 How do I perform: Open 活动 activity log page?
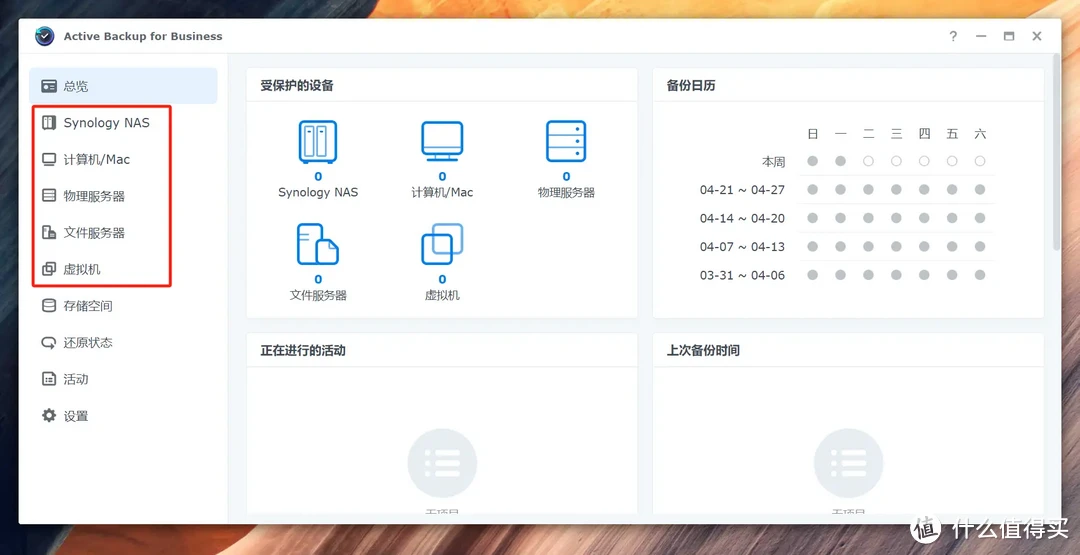75,380
